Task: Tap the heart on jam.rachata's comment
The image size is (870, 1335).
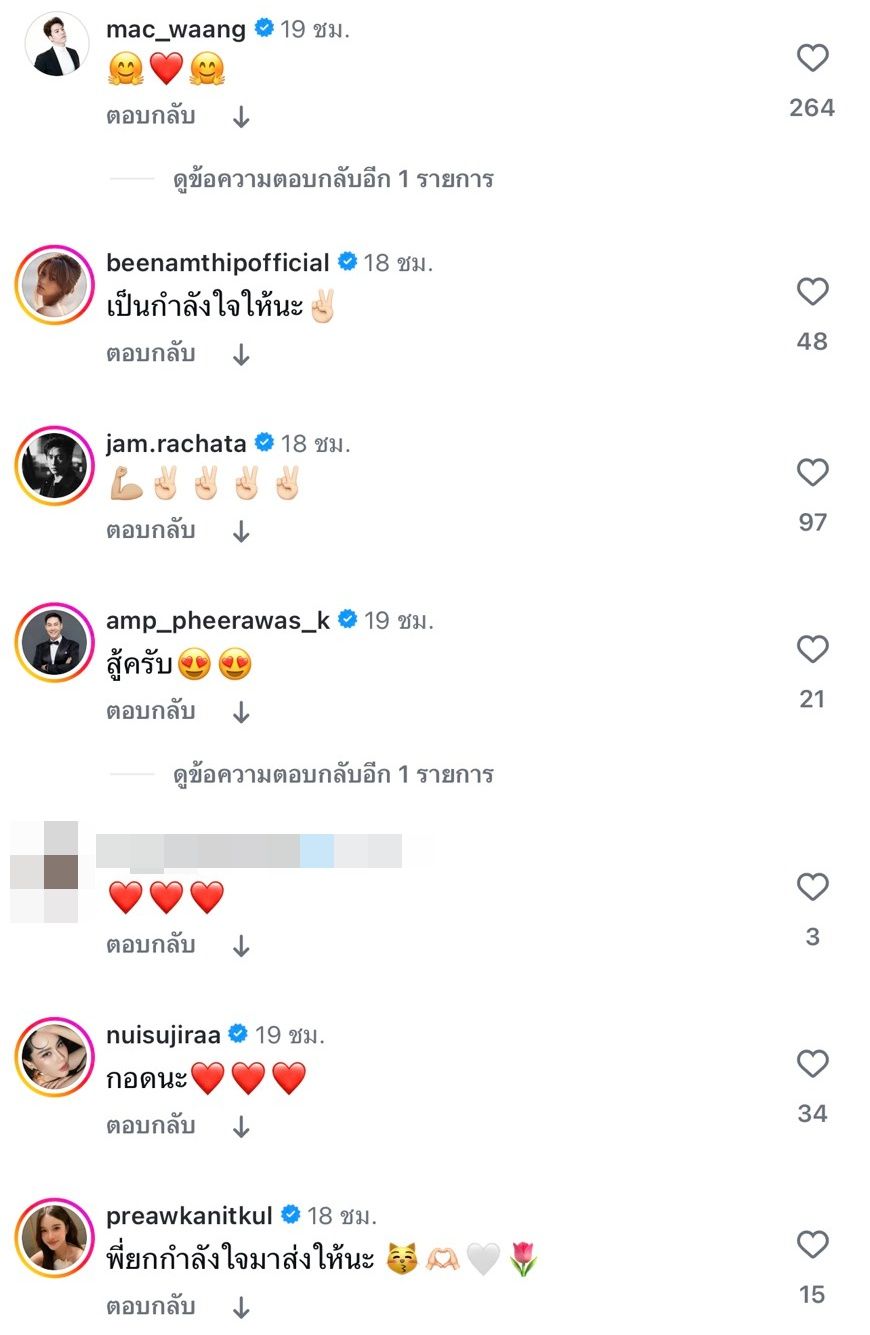Action: 812,472
